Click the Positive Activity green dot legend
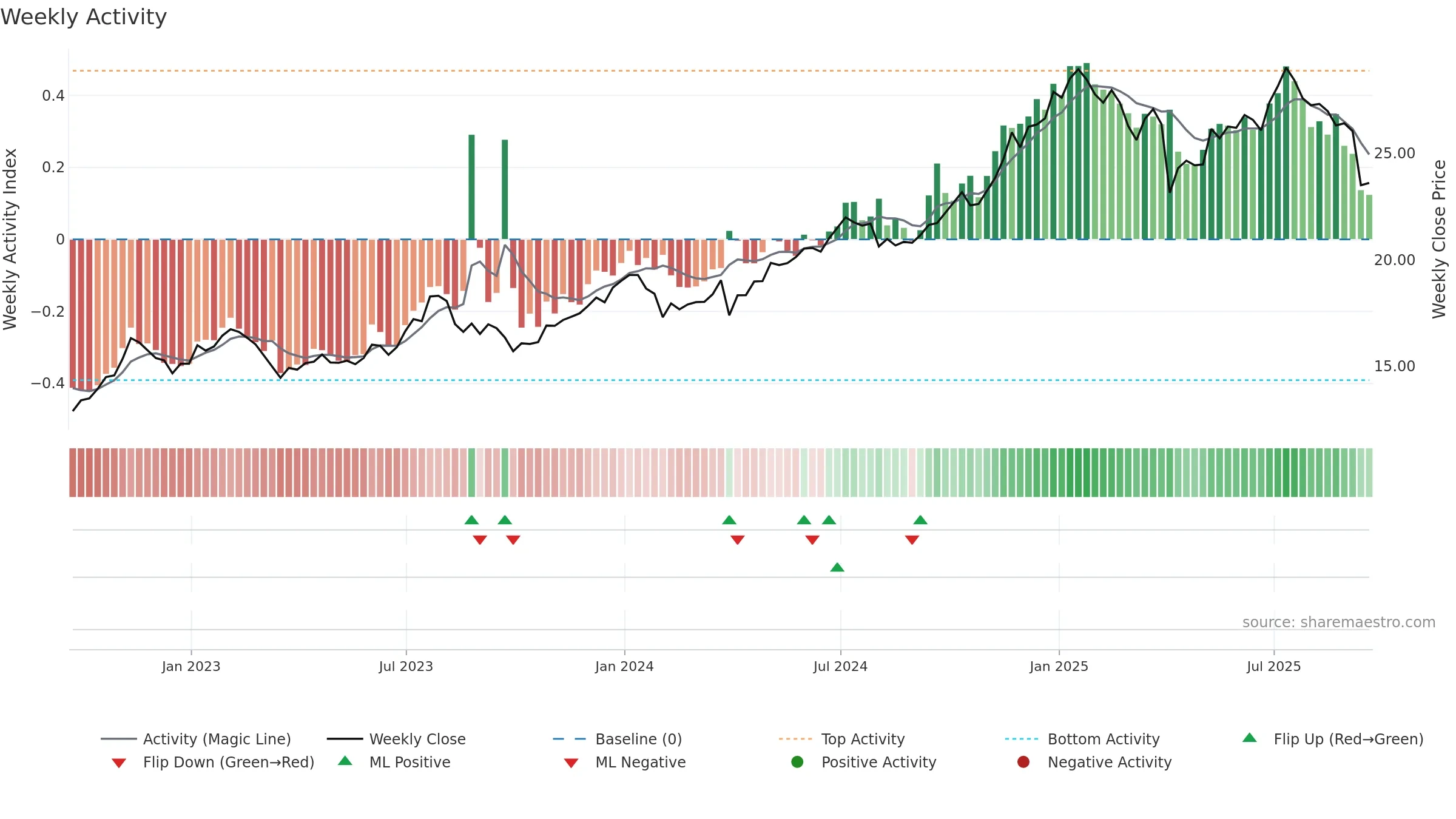Viewport: 1456px width, 819px height. 798,762
